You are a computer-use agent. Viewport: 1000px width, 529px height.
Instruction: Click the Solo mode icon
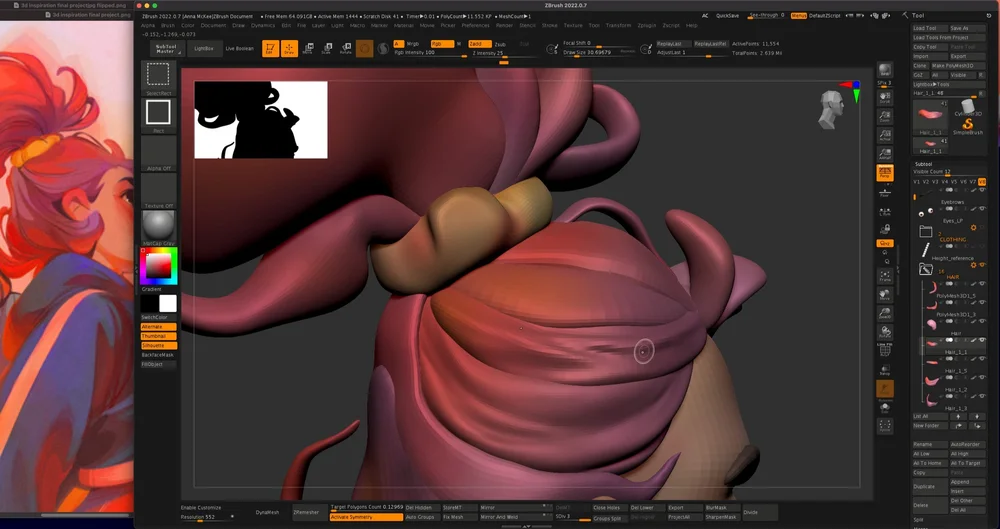click(x=885, y=407)
